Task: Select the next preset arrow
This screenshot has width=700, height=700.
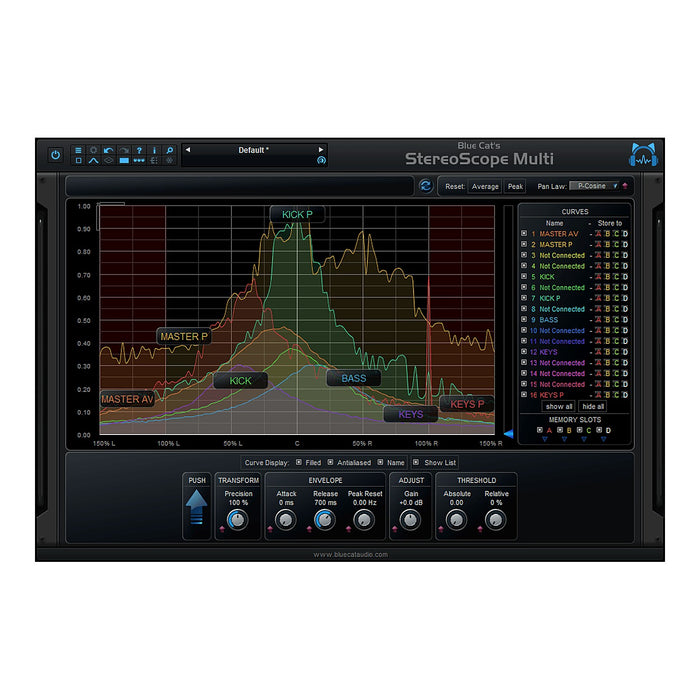Action: pos(321,150)
